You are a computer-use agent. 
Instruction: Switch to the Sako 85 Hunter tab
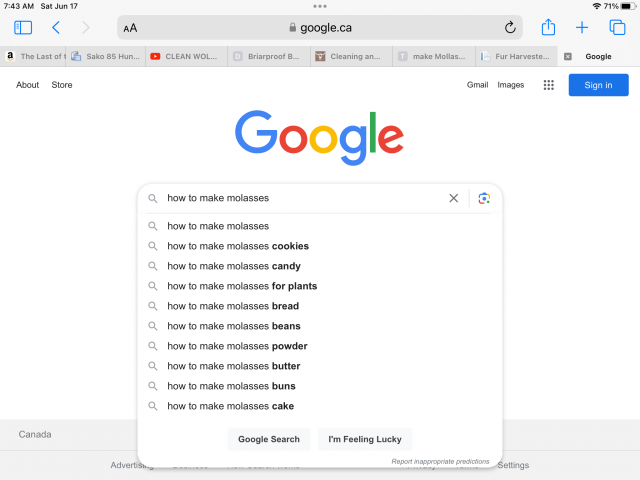(x=108, y=57)
